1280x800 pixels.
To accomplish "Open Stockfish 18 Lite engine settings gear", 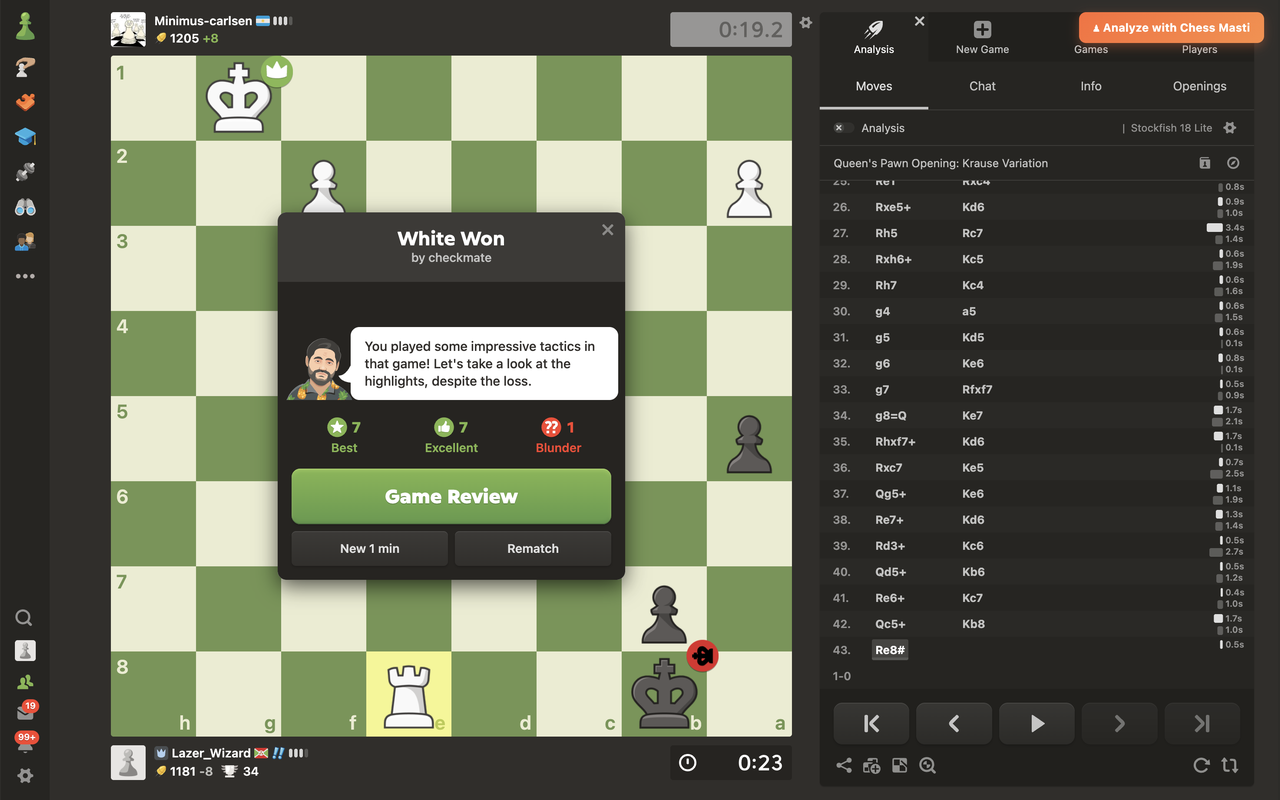I will pos(1230,128).
